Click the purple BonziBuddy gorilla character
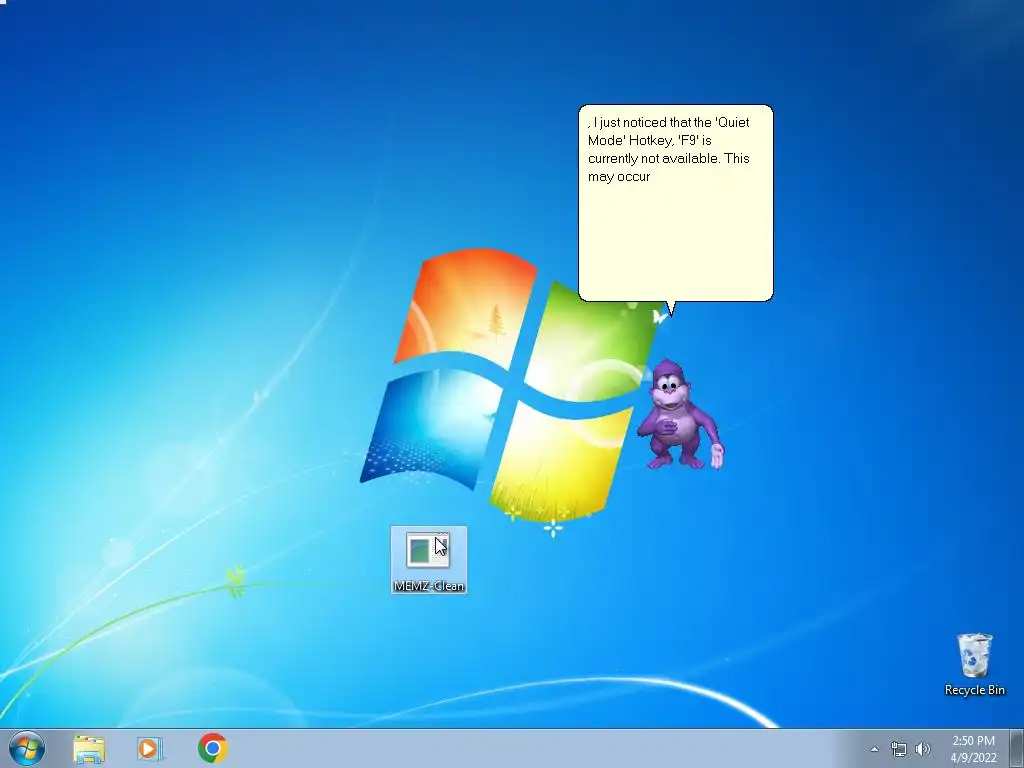 pyautogui.click(x=681, y=414)
